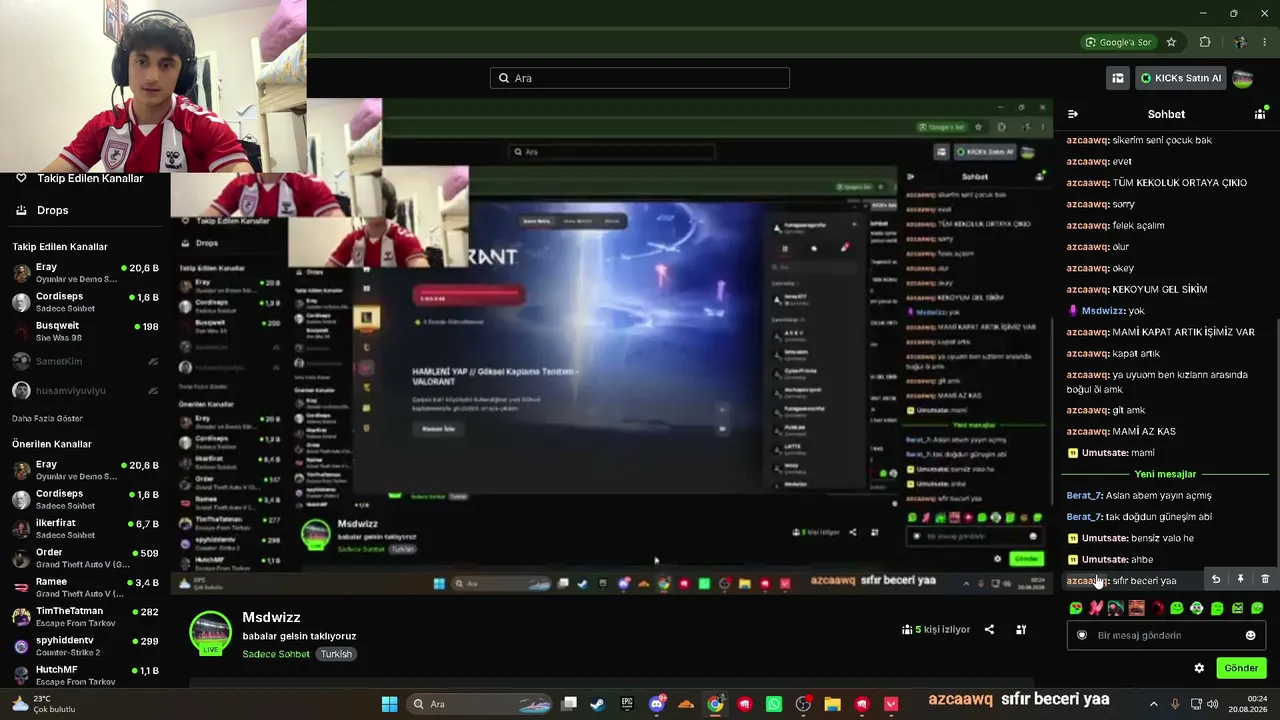This screenshot has width=1280, height=720.
Task: Open husamviyuviyu offline channel
Action: [85, 390]
